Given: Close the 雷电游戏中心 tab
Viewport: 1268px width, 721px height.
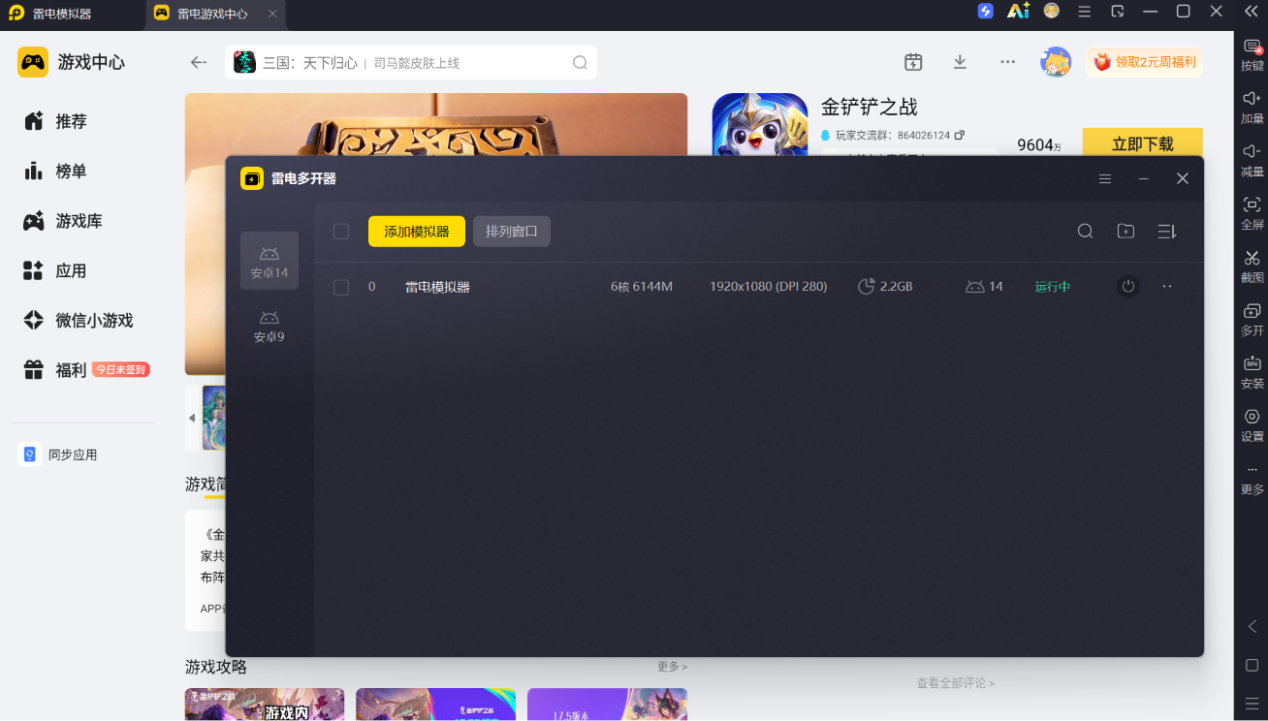Looking at the screenshot, I should (273, 14).
